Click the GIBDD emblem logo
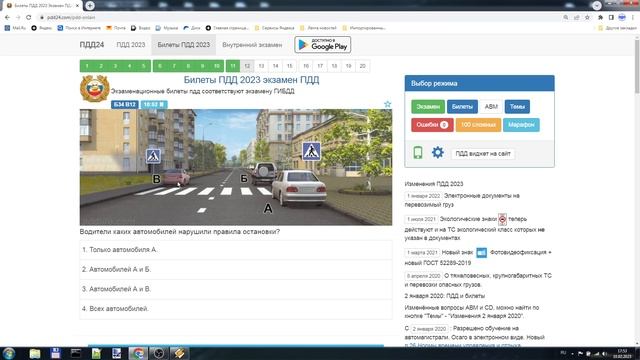 point(94,88)
